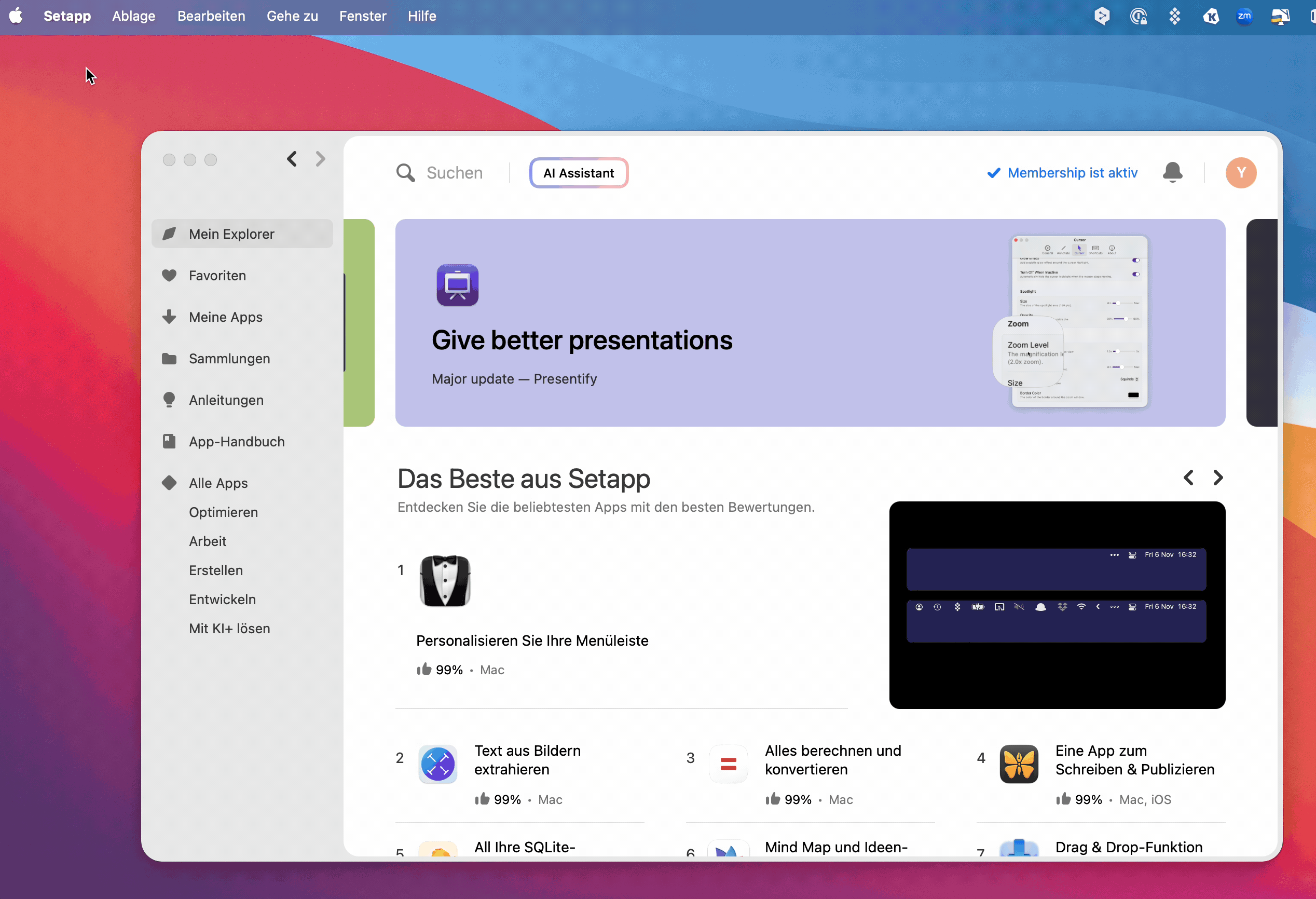Click the Anleitungen lightbulb icon
The width and height of the screenshot is (1316, 899).
tap(169, 400)
